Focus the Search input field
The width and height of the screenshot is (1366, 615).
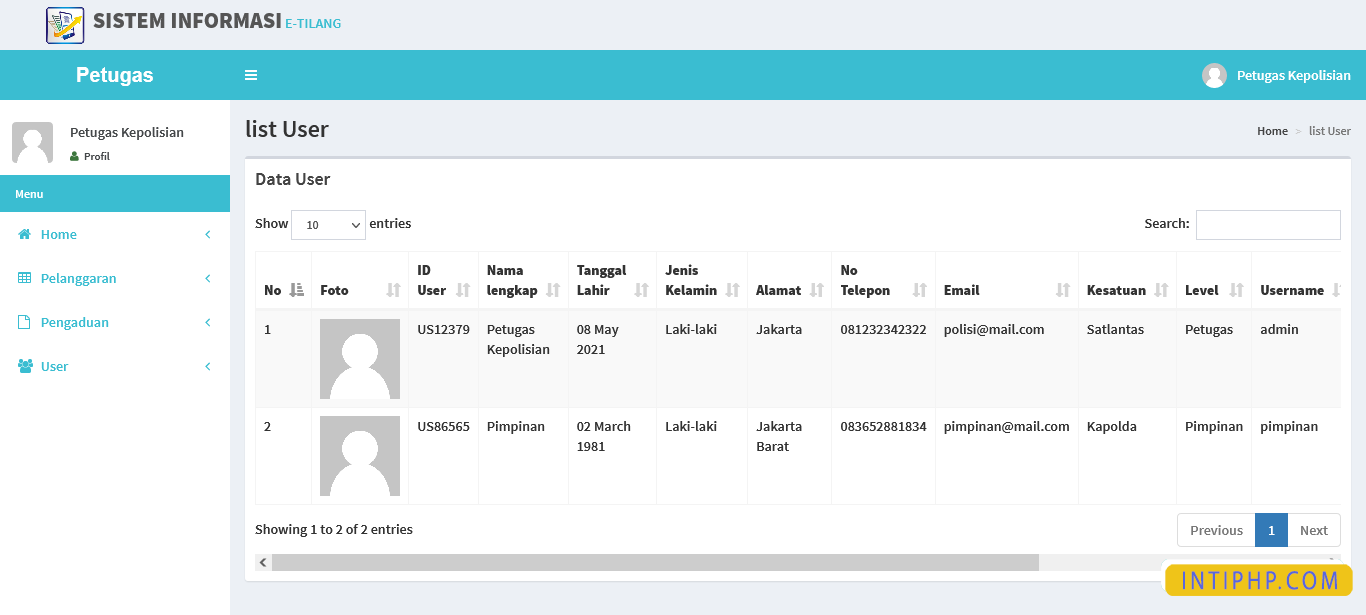(1267, 225)
